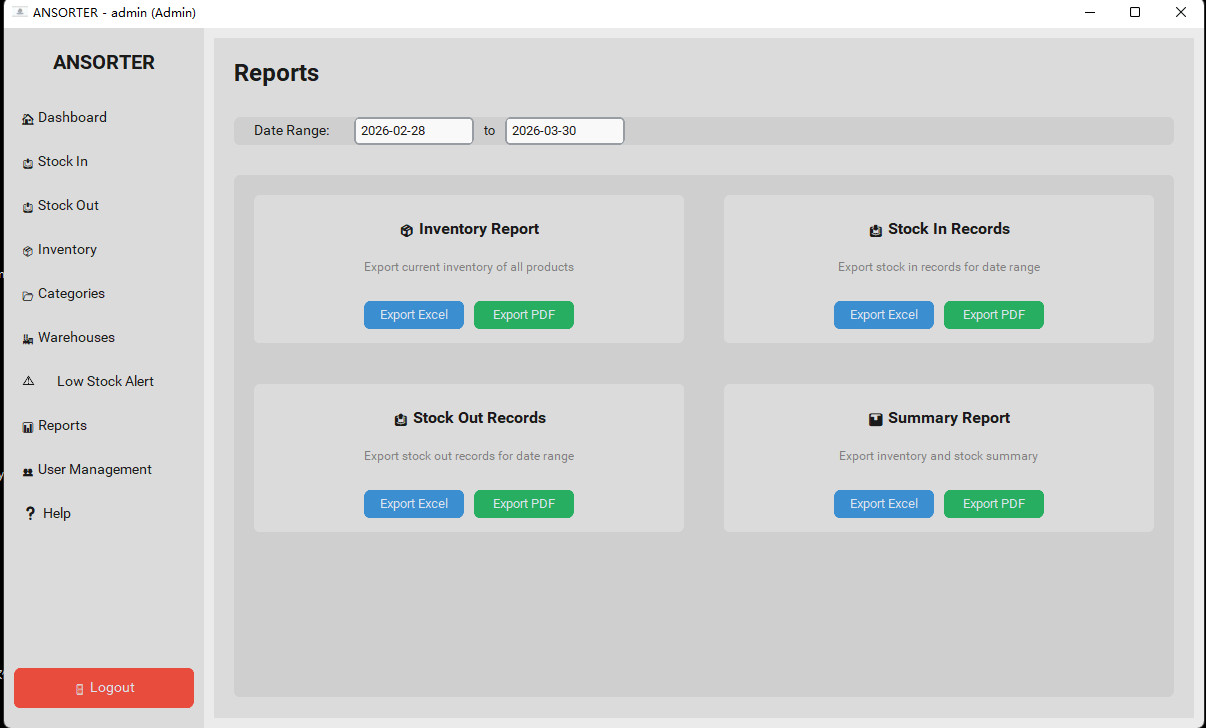Click the red Logout button
Image resolution: width=1206 pixels, height=728 pixels.
point(104,688)
